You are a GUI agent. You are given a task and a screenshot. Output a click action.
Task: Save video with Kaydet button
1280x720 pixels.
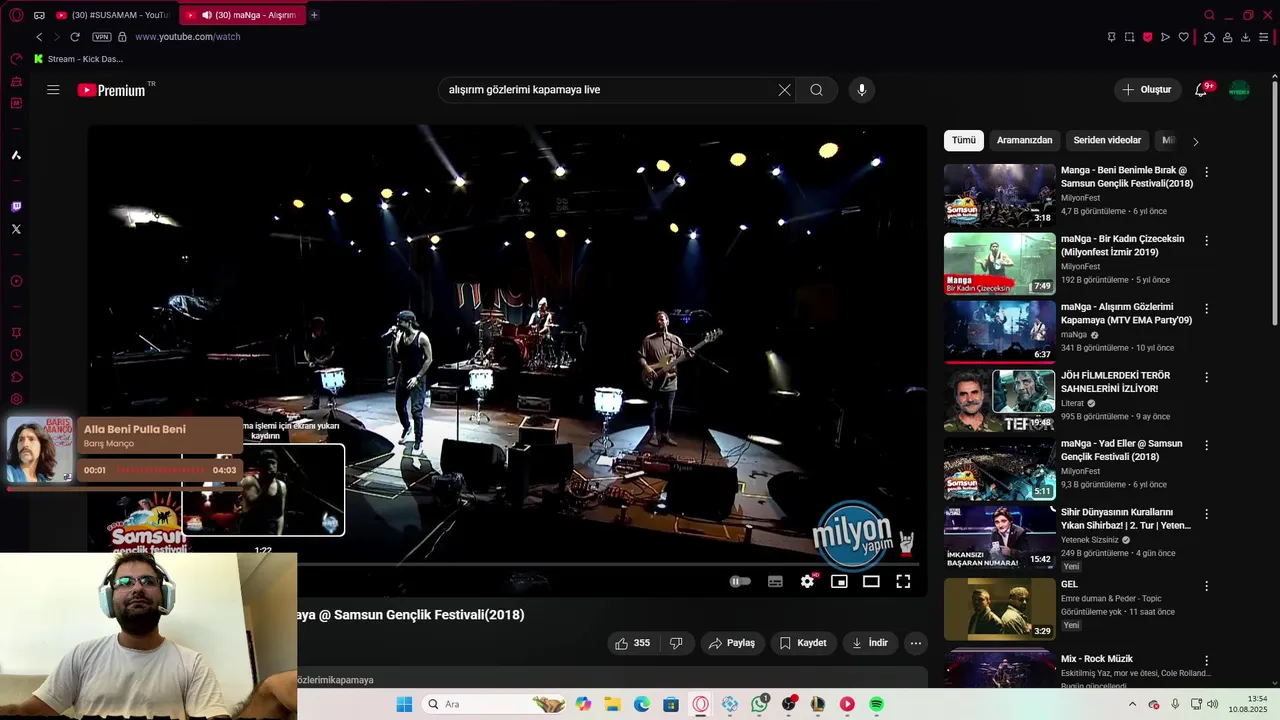(803, 643)
